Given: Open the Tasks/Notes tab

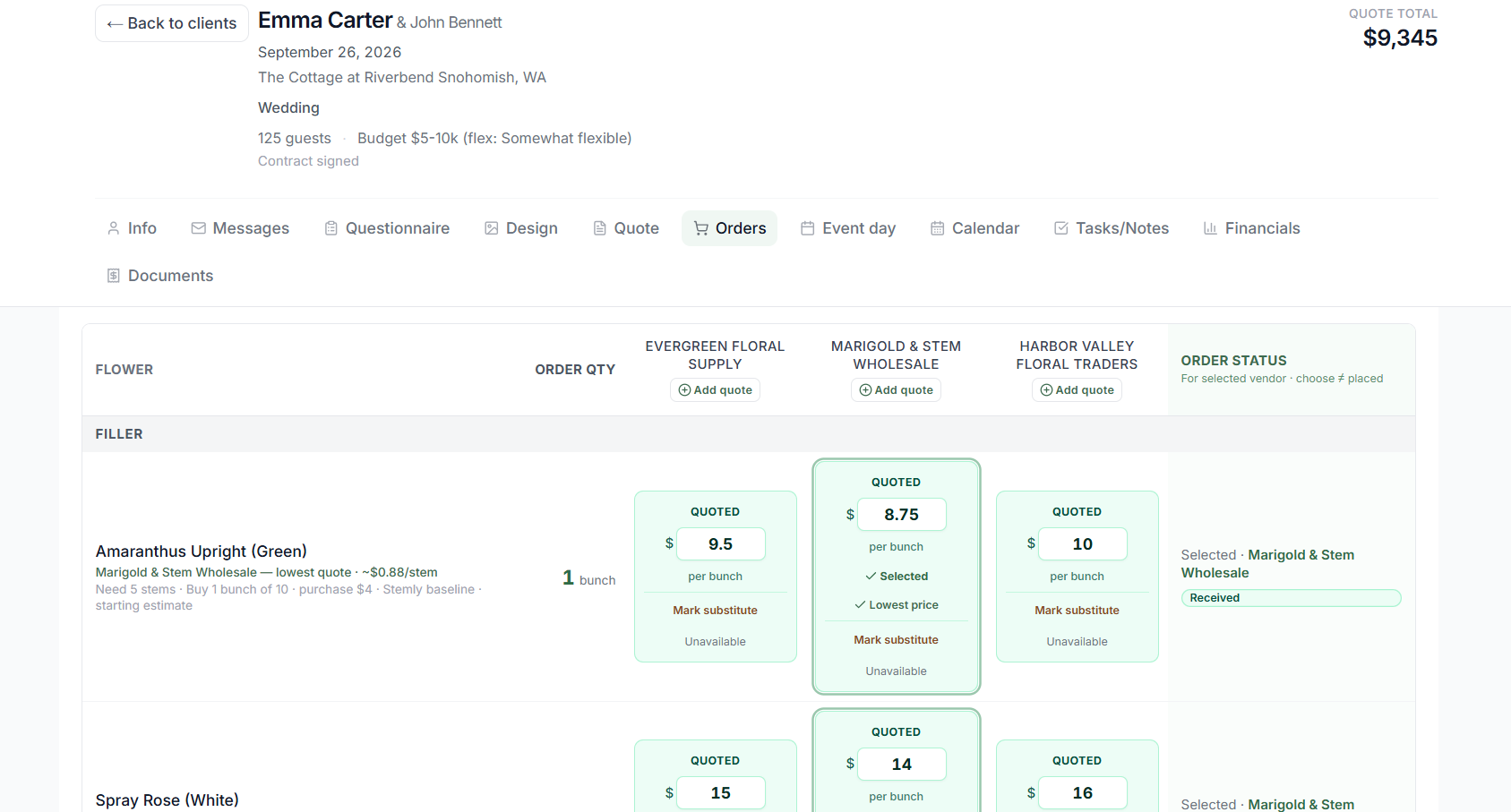Looking at the screenshot, I should pyautogui.click(x=1112, y=228).
